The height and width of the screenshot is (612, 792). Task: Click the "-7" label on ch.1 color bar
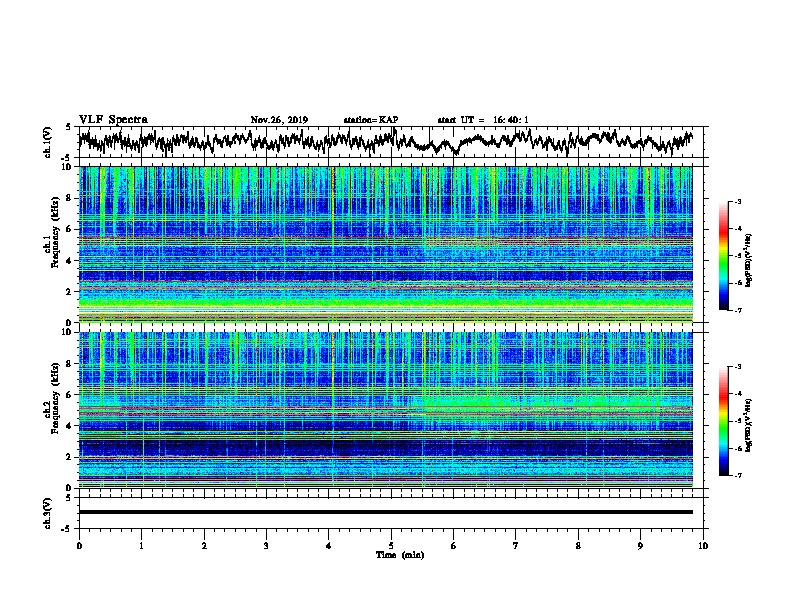coord(737,311)
